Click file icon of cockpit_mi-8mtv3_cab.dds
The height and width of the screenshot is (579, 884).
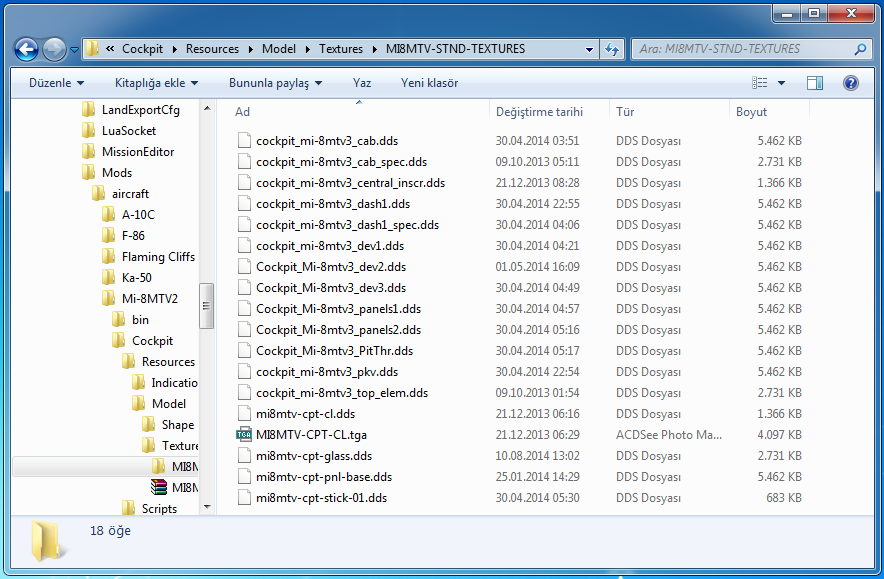point(244,140)
